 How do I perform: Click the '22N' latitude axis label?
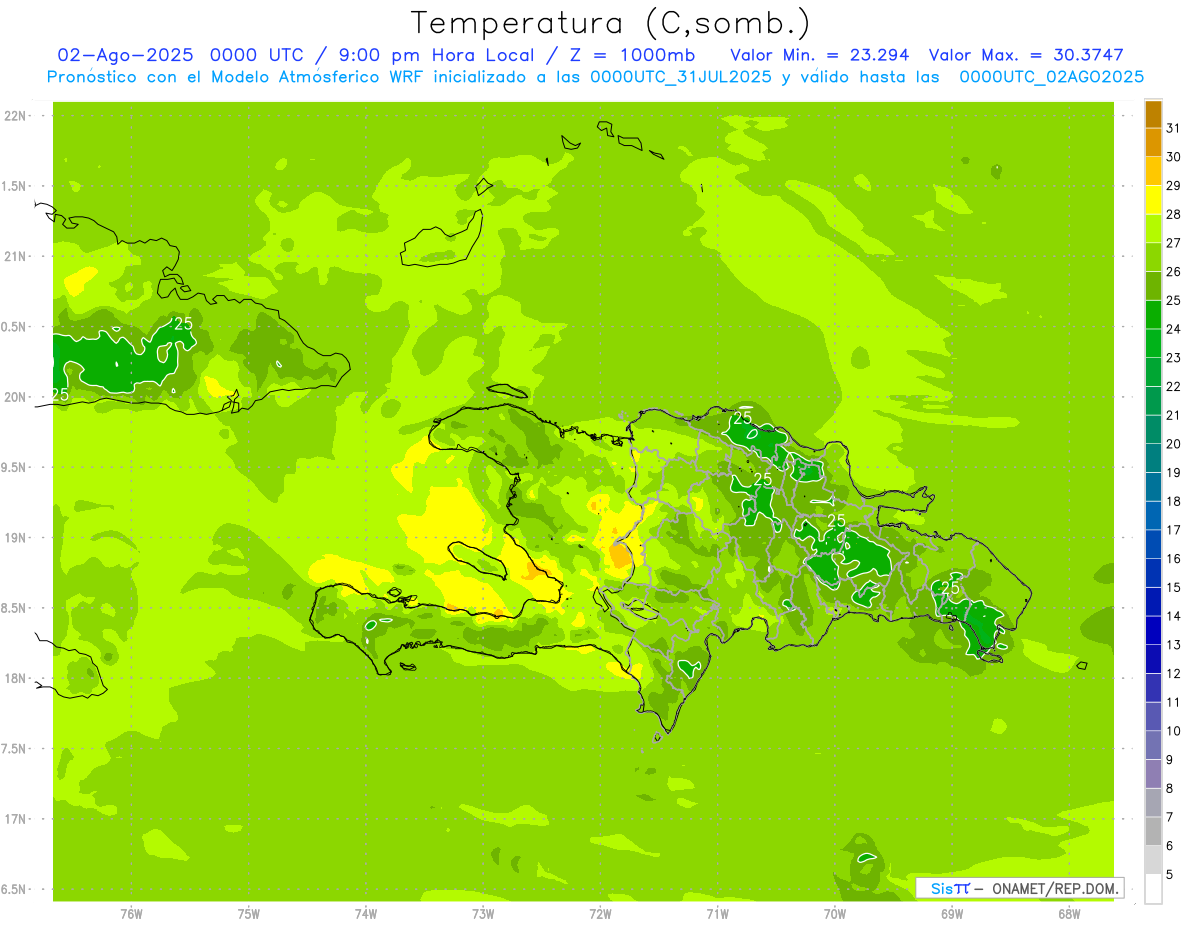coord(17,116)
